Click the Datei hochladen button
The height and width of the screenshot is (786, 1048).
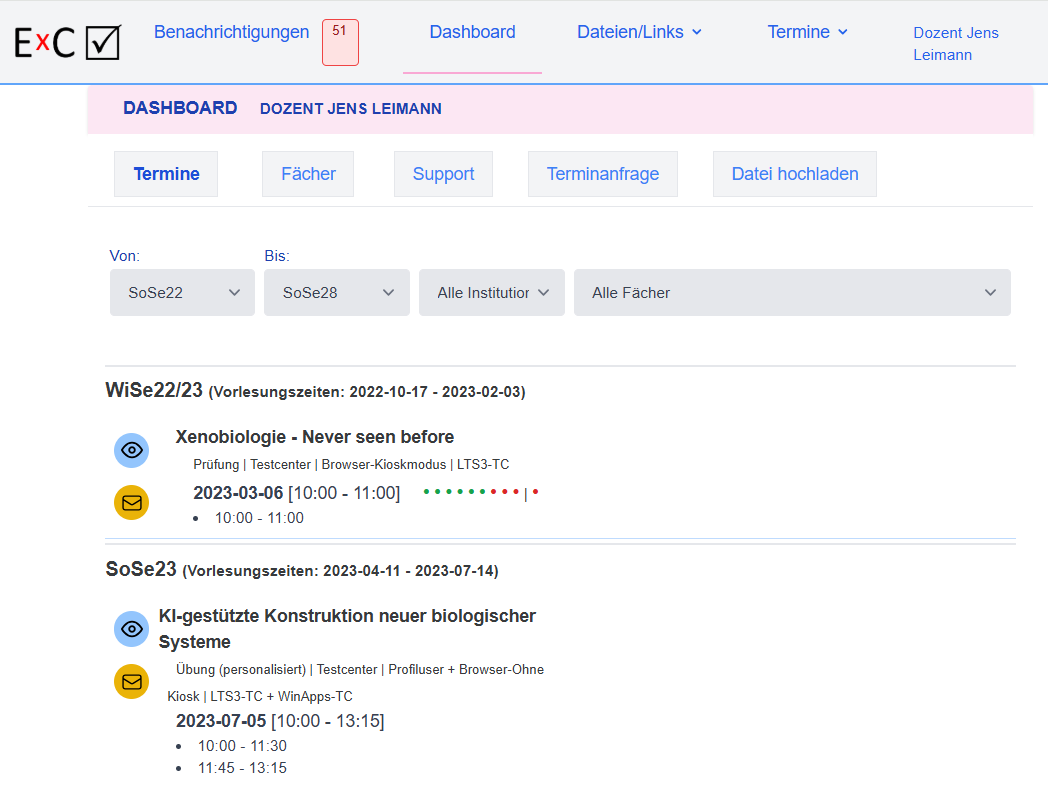tap(794, 174)
